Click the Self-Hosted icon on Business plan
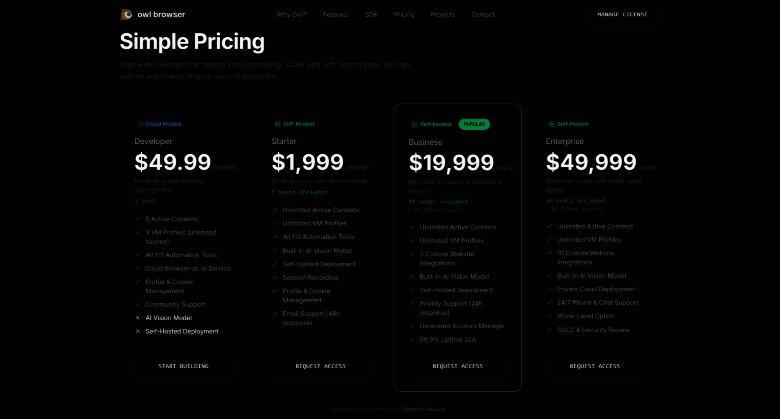The width and height of the screenshot is (780, 419). 413,124
